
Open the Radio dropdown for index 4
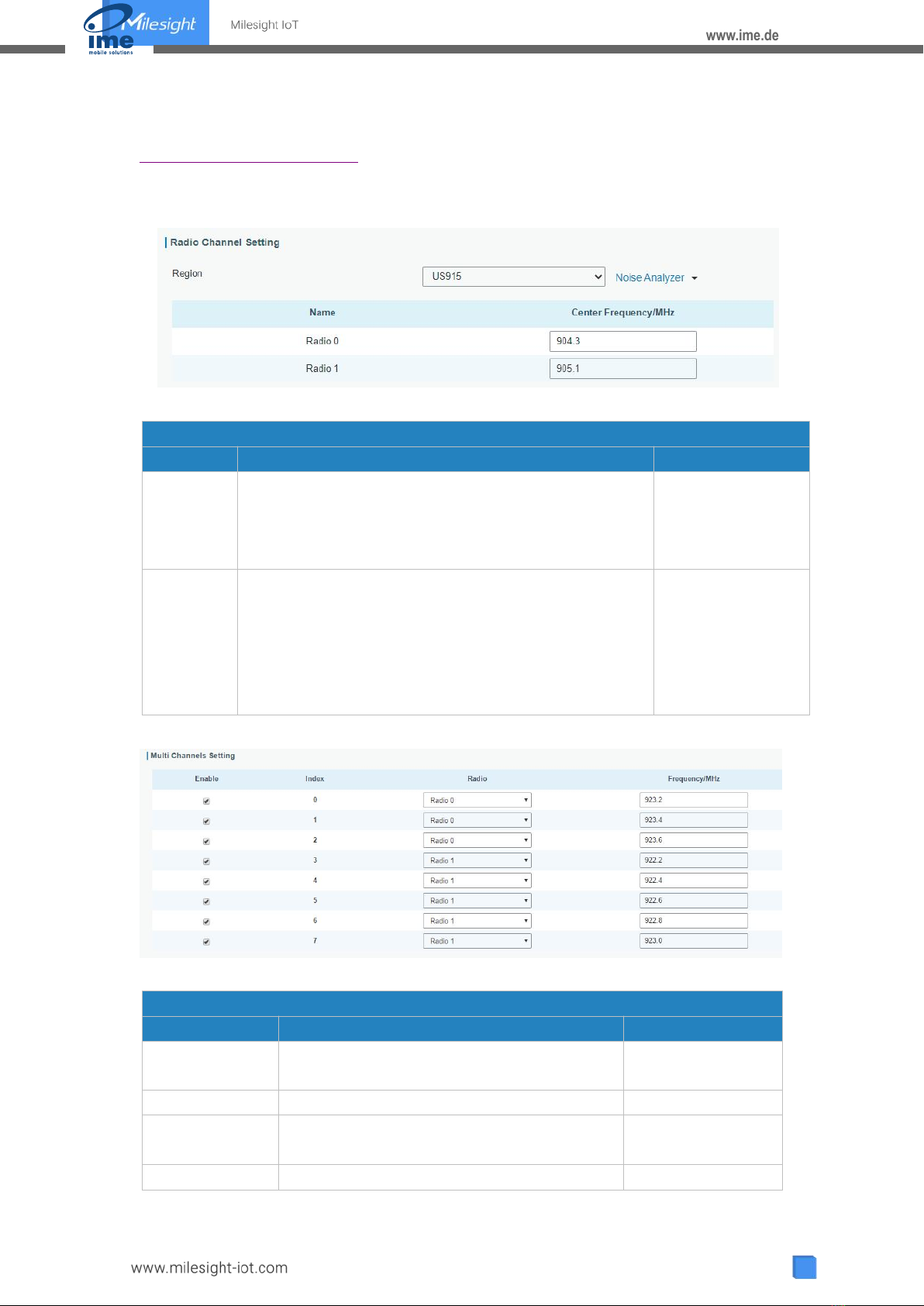pyautogui.click(x=477, y=880)
